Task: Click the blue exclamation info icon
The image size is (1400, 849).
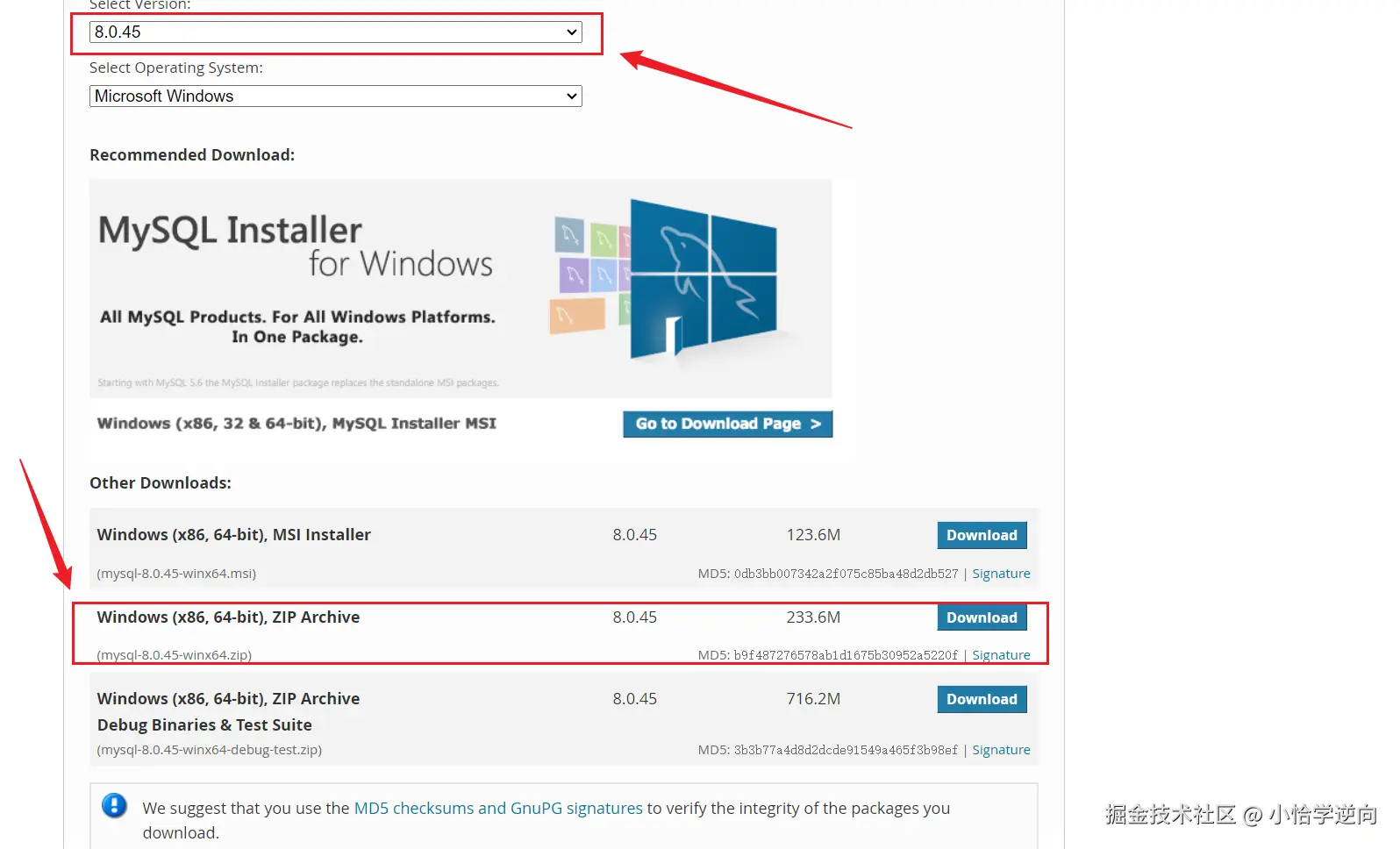Action: pos(114,805)
